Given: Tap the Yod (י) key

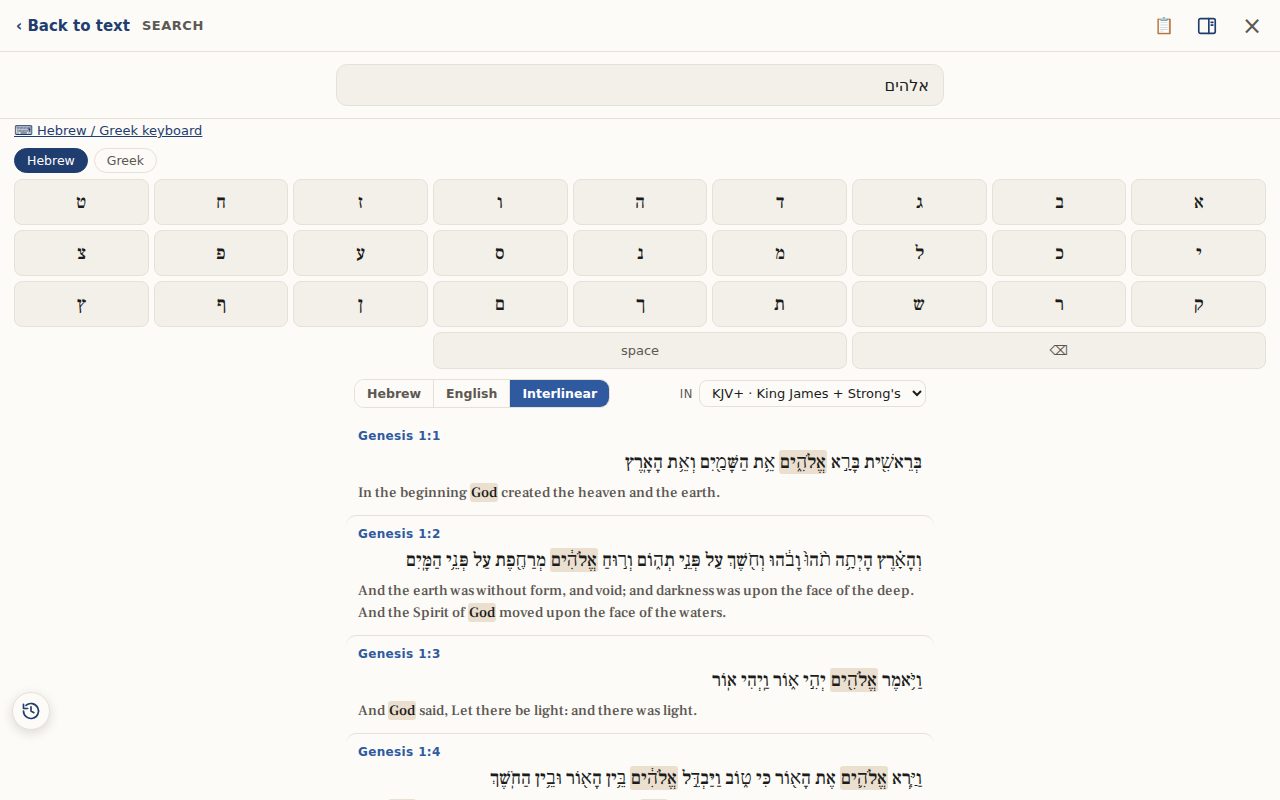Looking at the screenshot, I should click(x=1198, y=253).
